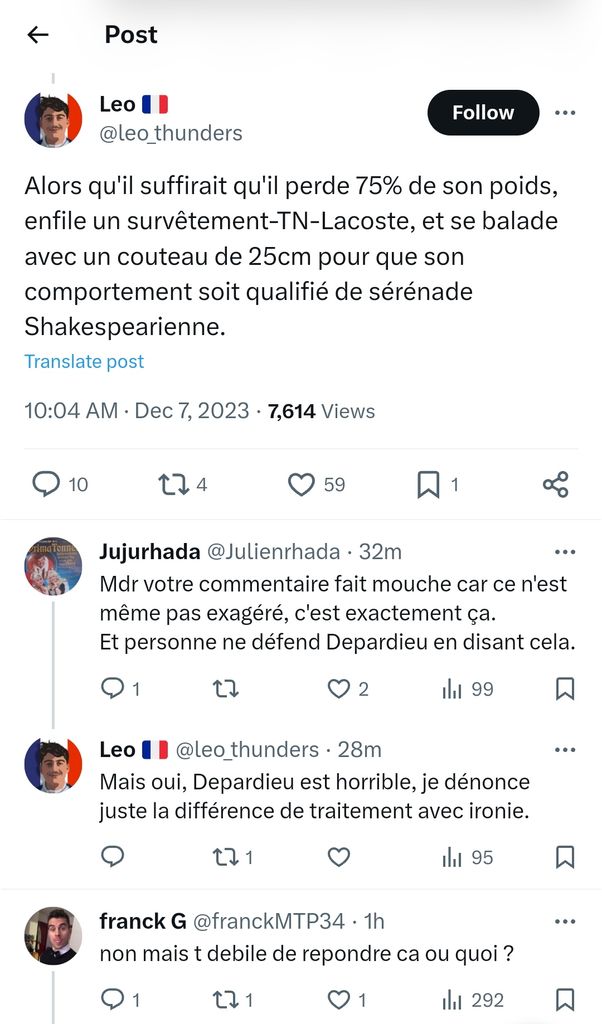View analytics on franck G's reply showing 292
The image size is (602, 1024).
point(453,999)
